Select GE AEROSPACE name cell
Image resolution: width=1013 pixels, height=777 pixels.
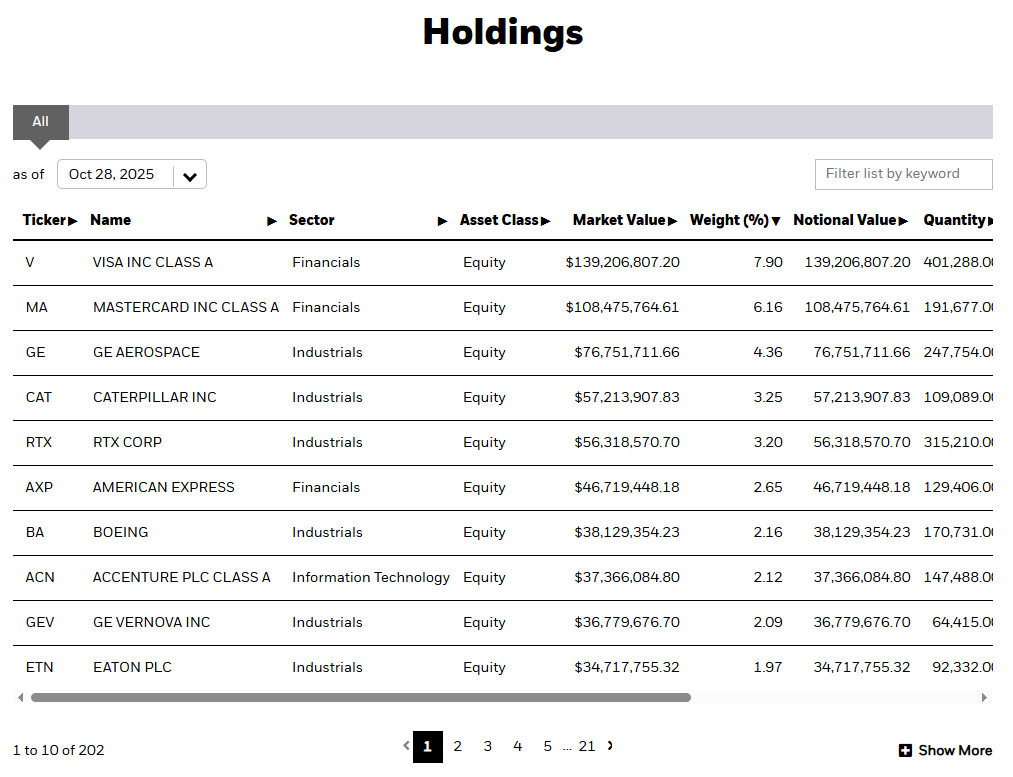(x=146, y=353)
